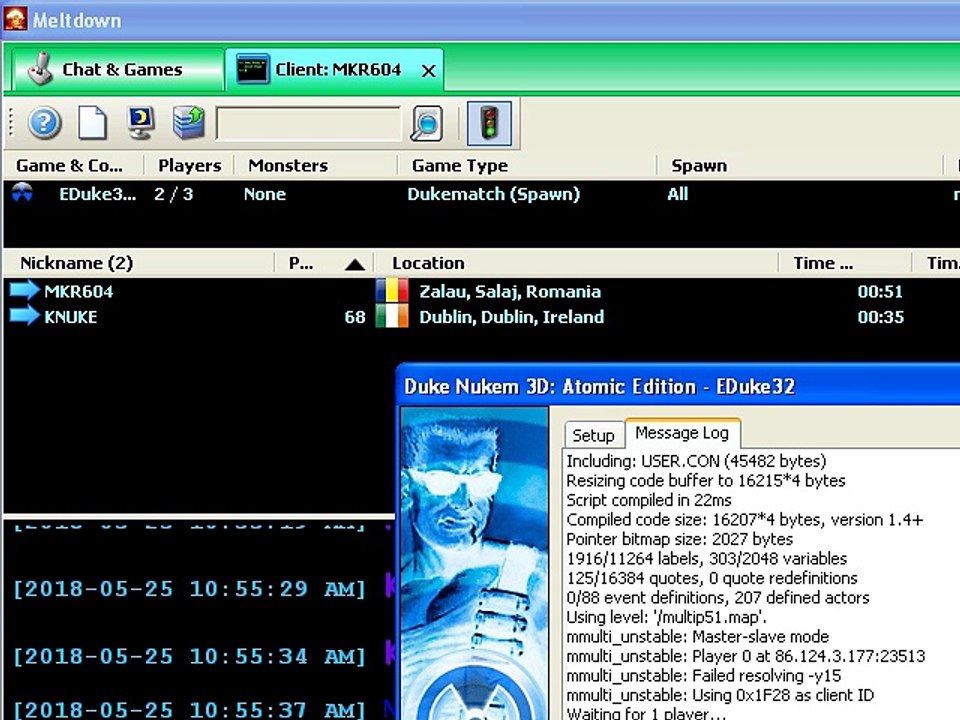Click the magnifier search icon
The image size is (960, 720).
coord(426,123)
